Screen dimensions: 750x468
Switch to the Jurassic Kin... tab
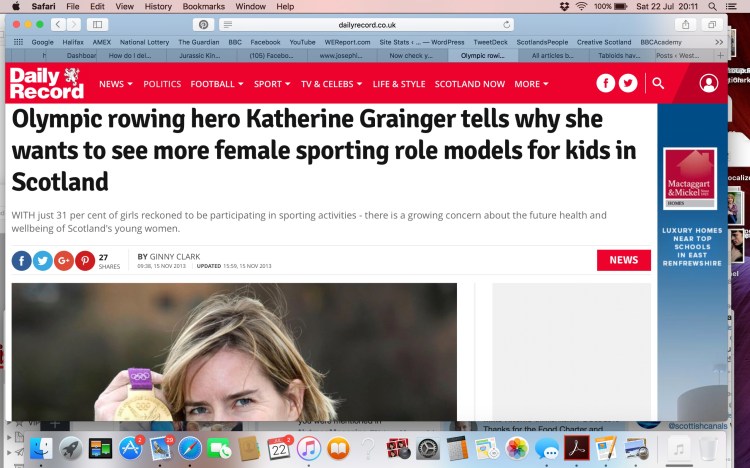pyautogui.click(x=200, y=56)
